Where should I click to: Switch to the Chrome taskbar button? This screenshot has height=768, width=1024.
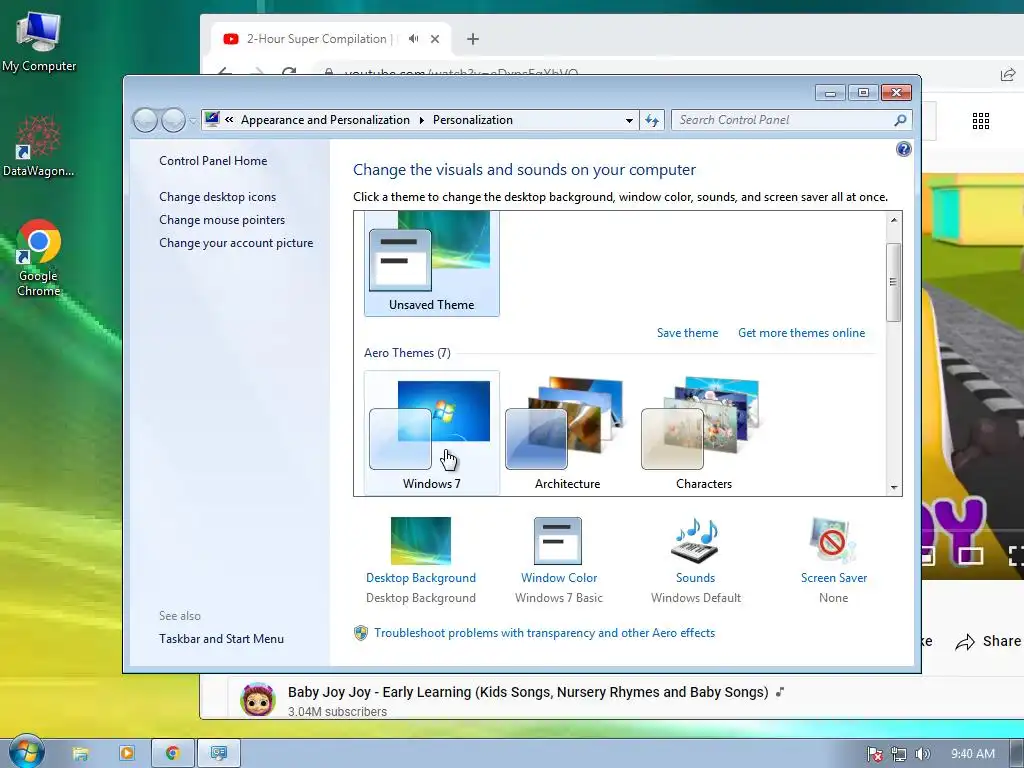(172, 754)
